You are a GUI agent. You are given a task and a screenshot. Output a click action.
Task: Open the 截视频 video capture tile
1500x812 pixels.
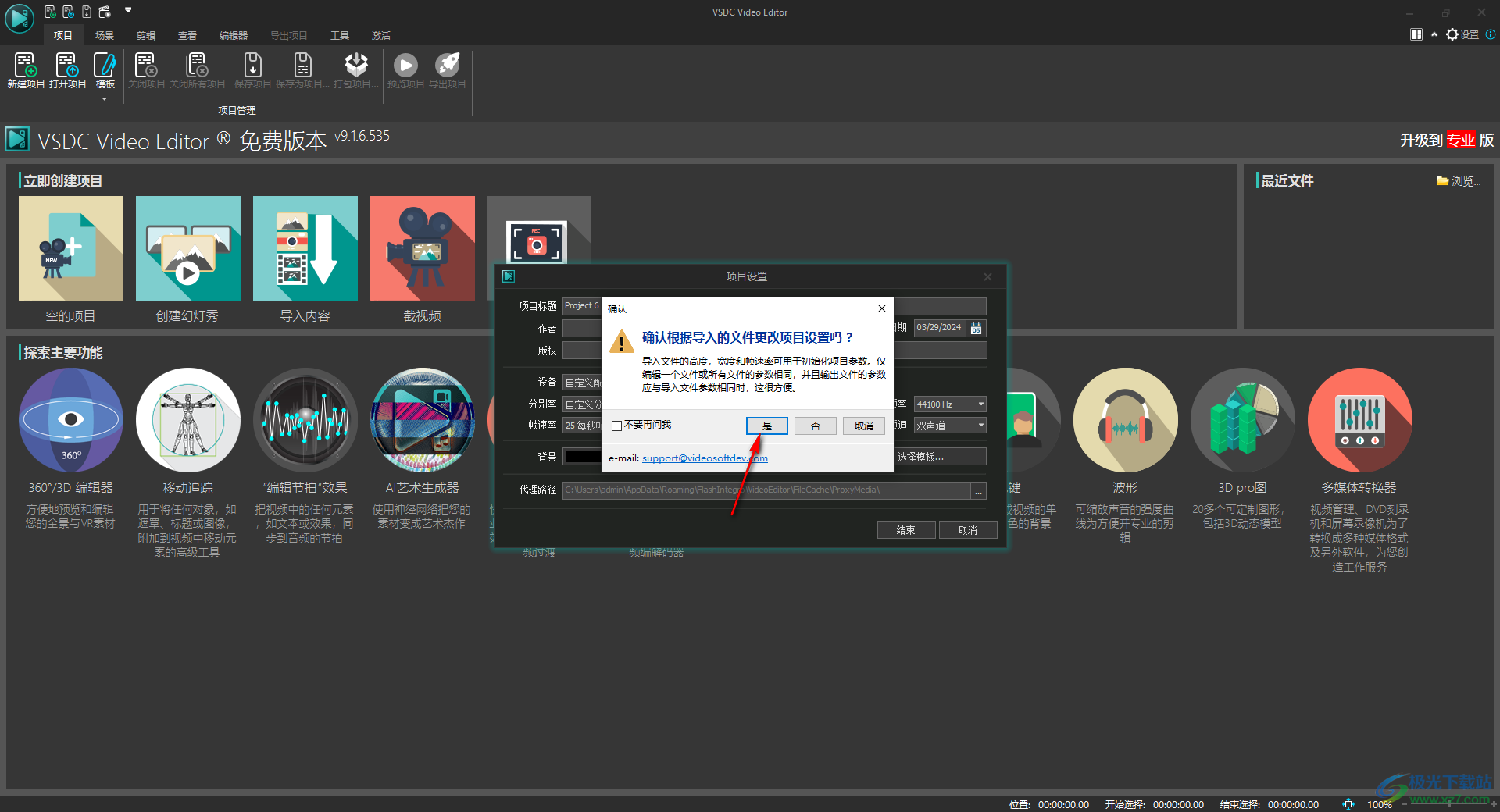tap(422, 248)
